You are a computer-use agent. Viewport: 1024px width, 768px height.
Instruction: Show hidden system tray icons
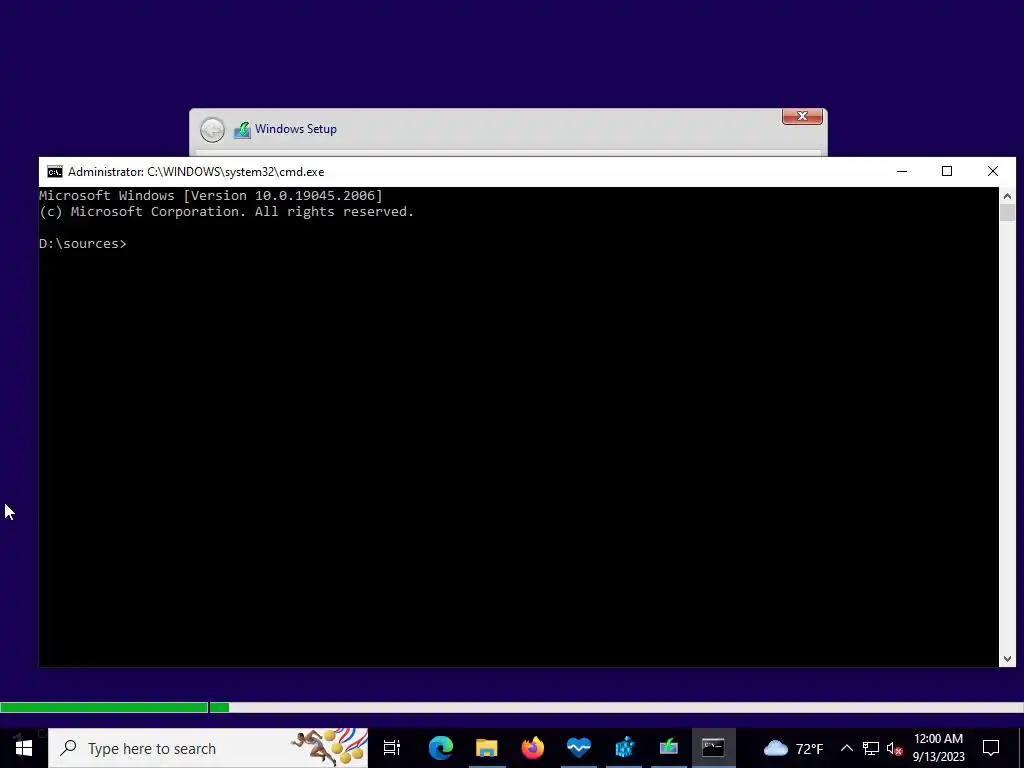(846, 748)
